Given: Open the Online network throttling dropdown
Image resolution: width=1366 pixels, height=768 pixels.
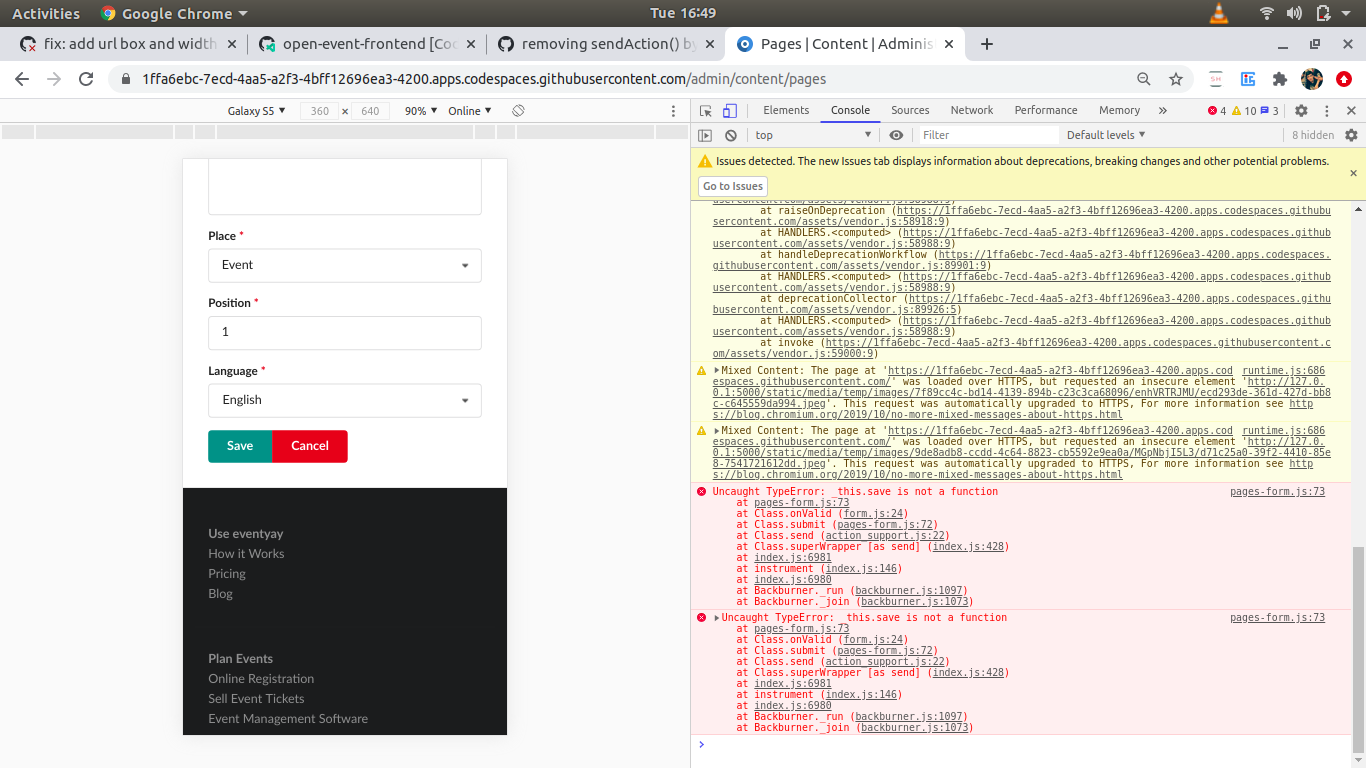Looking at the screenshot, I should 470,111.
